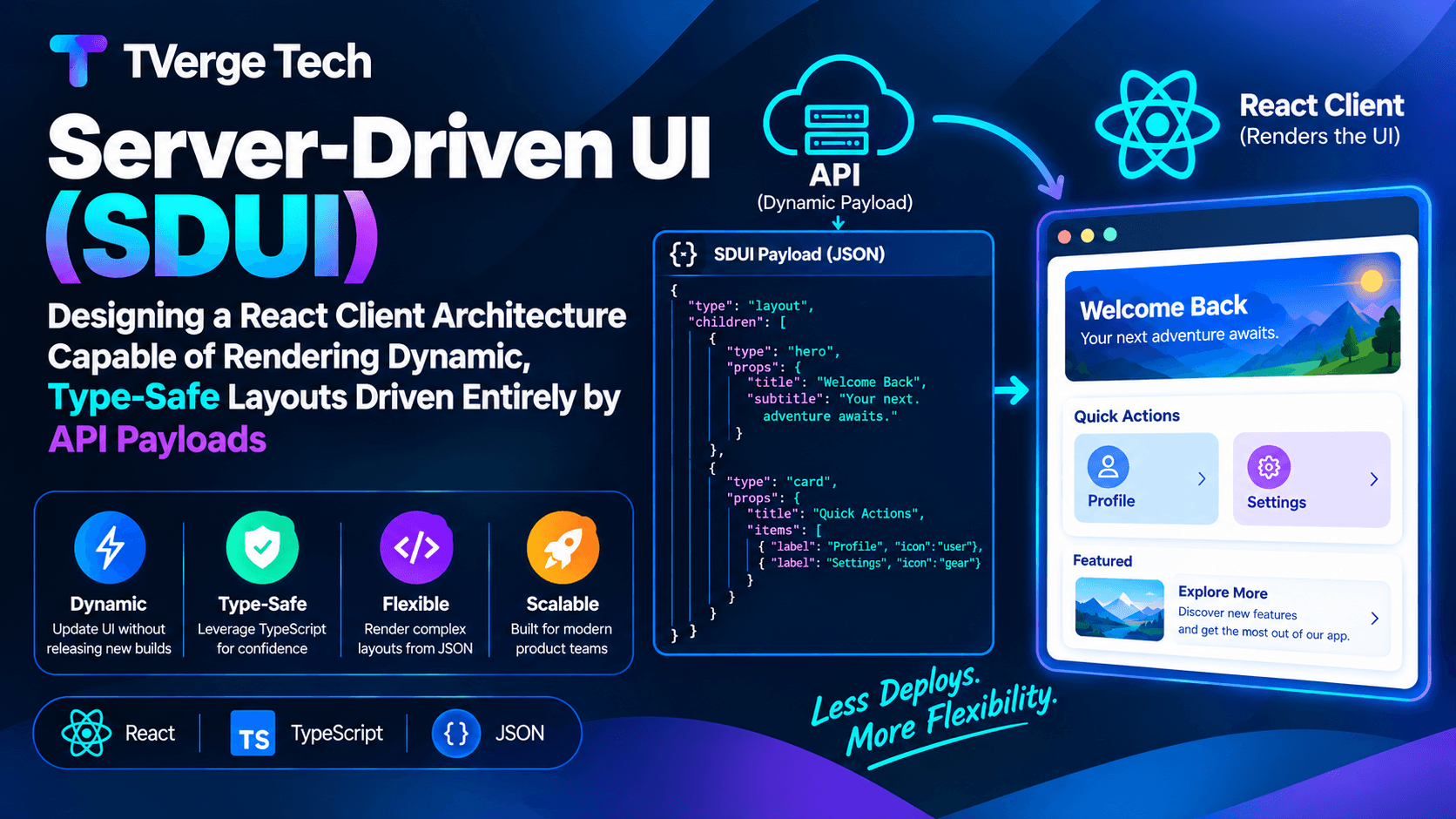Click the "SDUI Payload (JSON)" header title
The width and height of the screenshot is (1456, 819).
799,254
